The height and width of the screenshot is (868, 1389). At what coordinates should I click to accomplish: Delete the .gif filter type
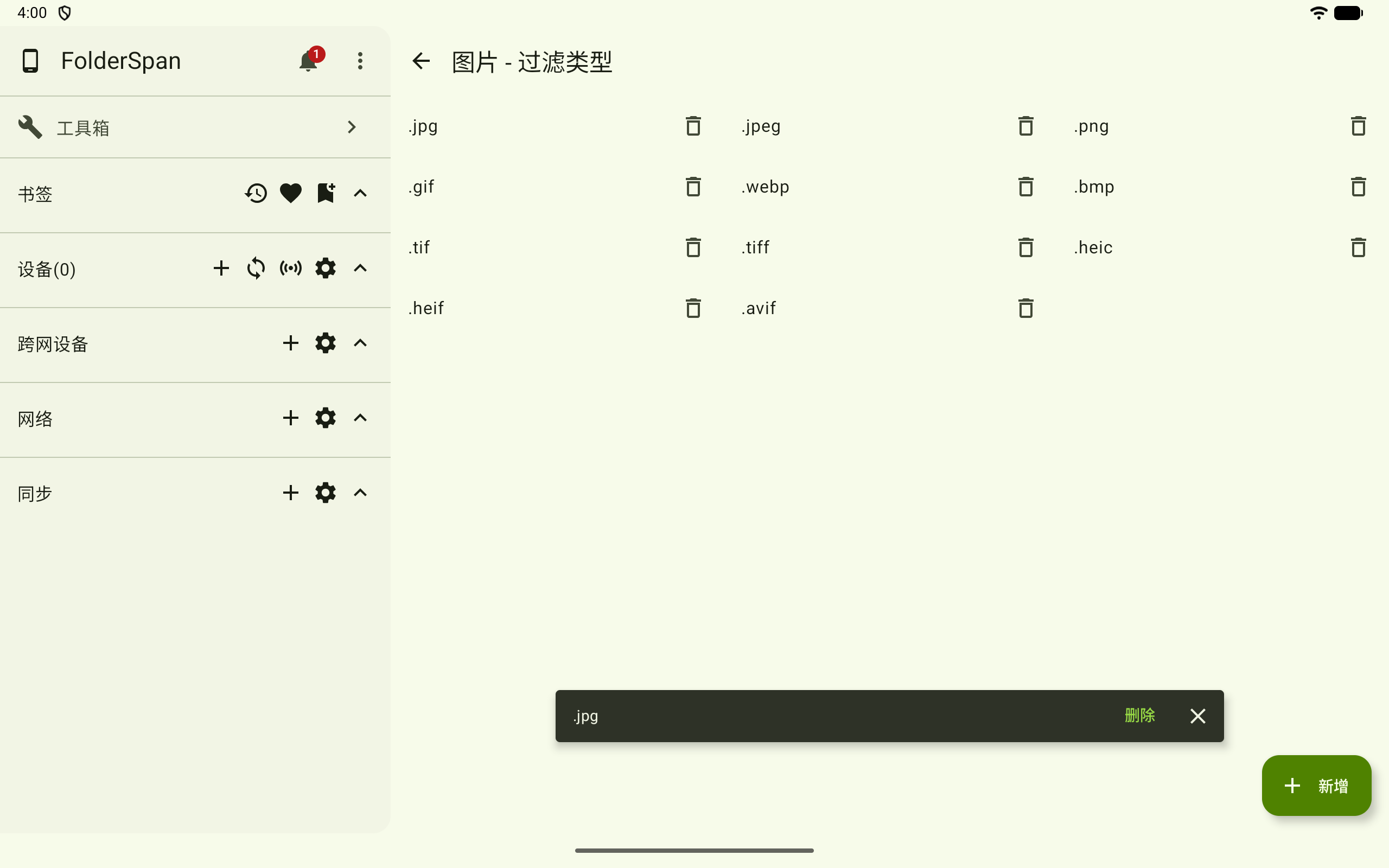tap(693, 187)
